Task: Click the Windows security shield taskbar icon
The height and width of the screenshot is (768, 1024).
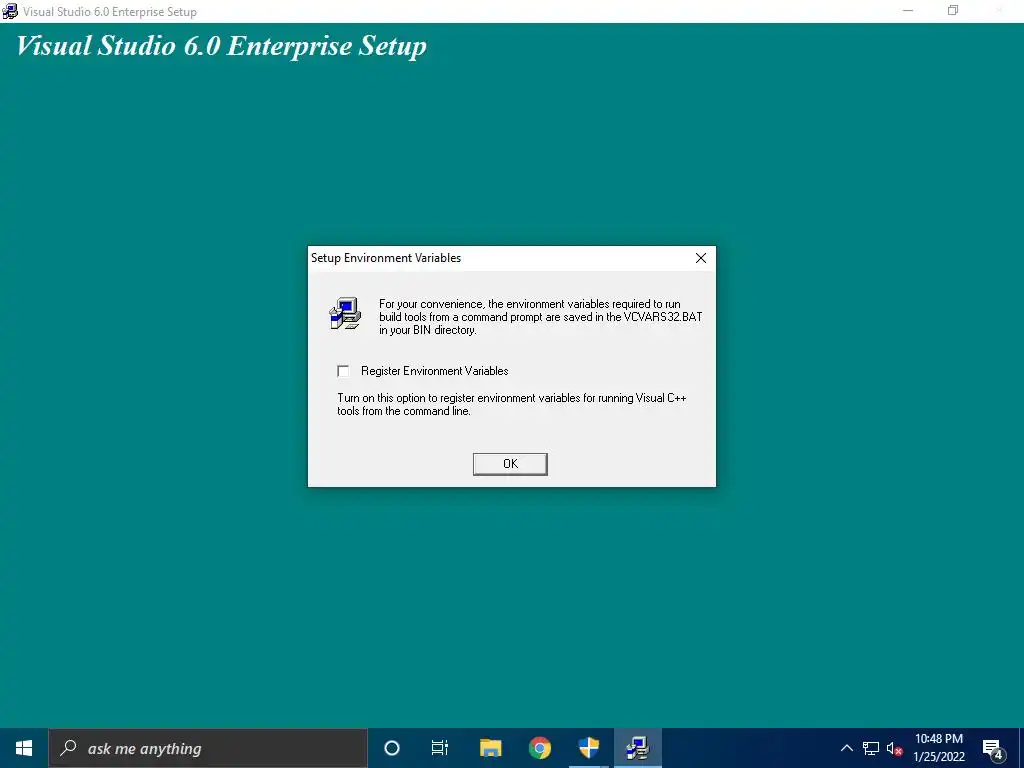Action: pos(588,748)
